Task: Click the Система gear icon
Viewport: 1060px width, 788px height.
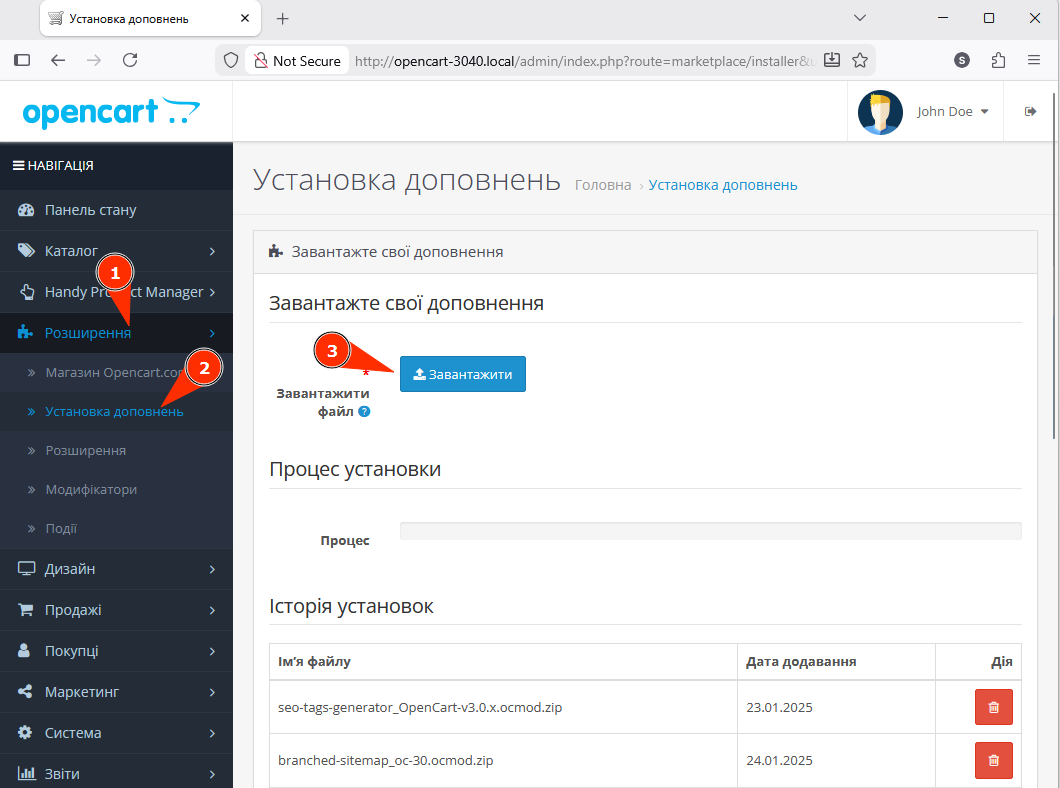Action: tap(25, 733)
